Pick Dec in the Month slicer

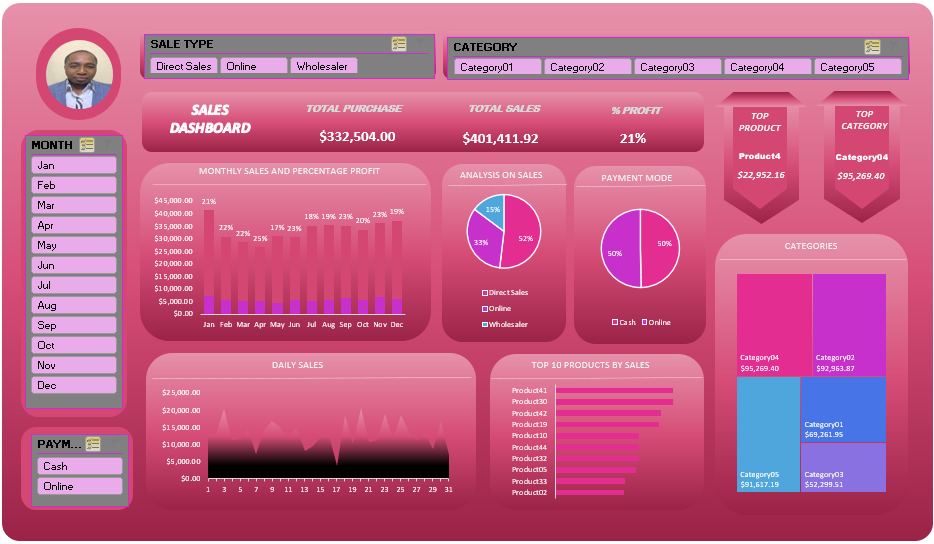[x=74, y=385]
